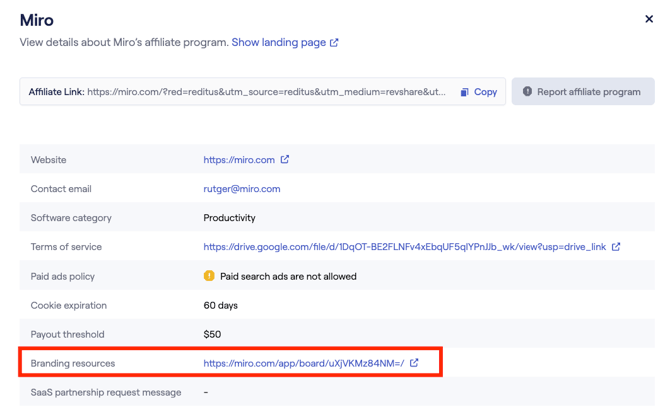This screenshot has height=412, width=670.
Task: Click the rutger@miro.com contact email
Action: (241, 189)
